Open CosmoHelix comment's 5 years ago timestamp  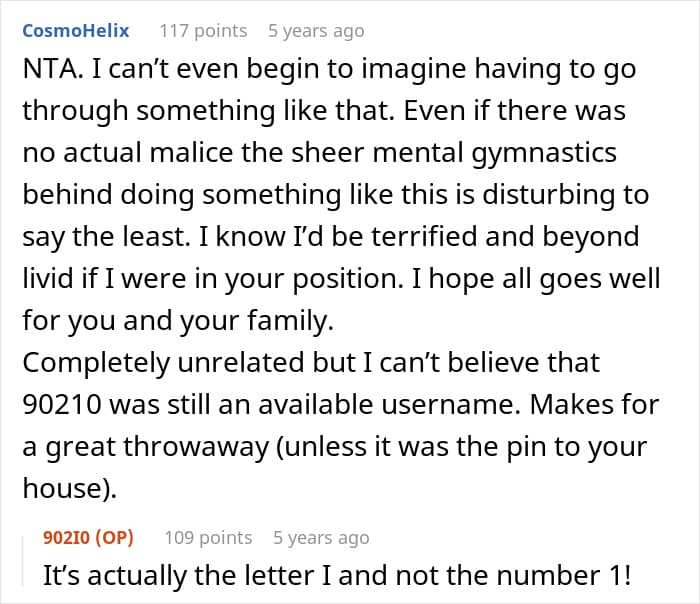[316, 31]
